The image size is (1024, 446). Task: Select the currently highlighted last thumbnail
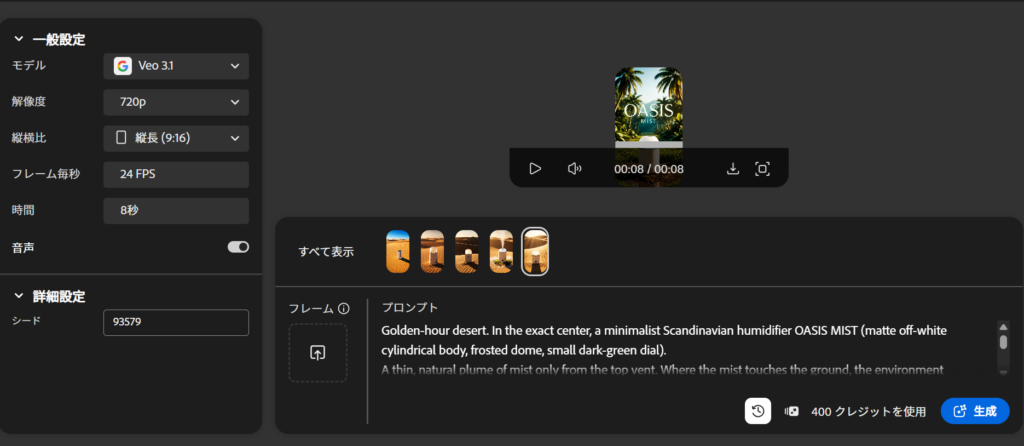535,252
